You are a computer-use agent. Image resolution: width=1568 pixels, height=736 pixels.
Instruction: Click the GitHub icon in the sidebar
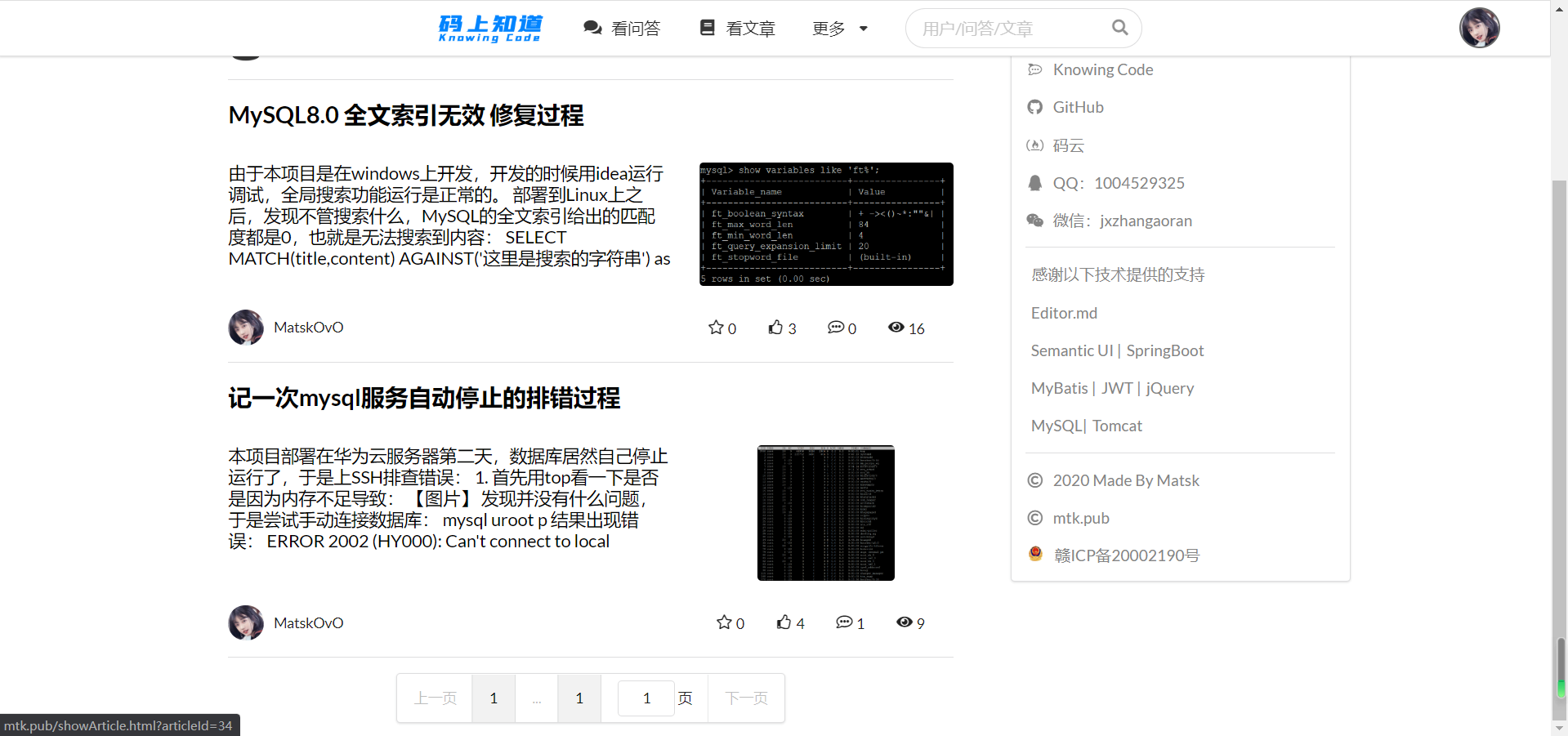click(1034, 107)
